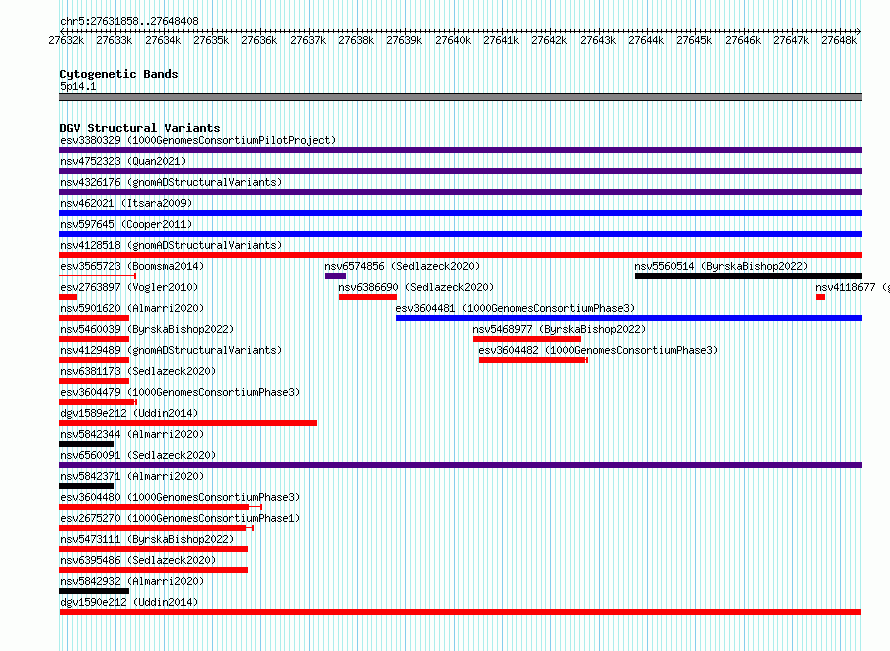
Task: Open the nsv4128518 gnomAD variant label
Action: coord(171,245)
